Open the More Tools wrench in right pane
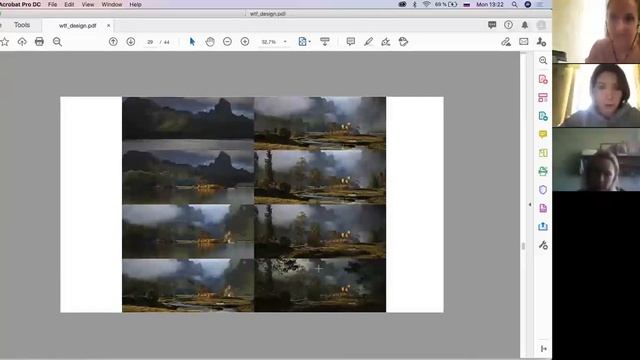The image size is (640, 360). pyautogui.click(x=543, y=245)
